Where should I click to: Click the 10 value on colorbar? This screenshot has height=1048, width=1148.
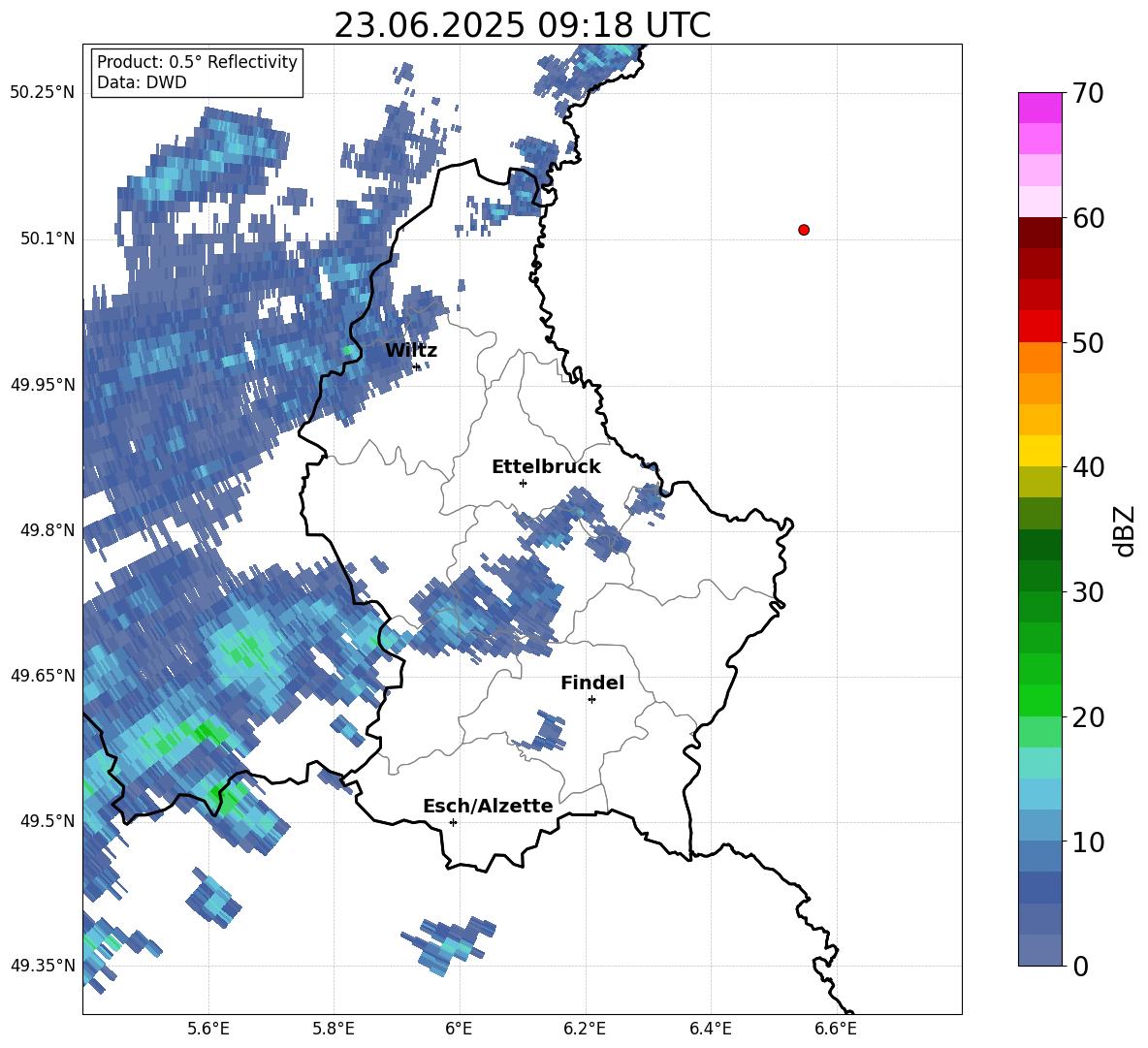coord(1088,842)
